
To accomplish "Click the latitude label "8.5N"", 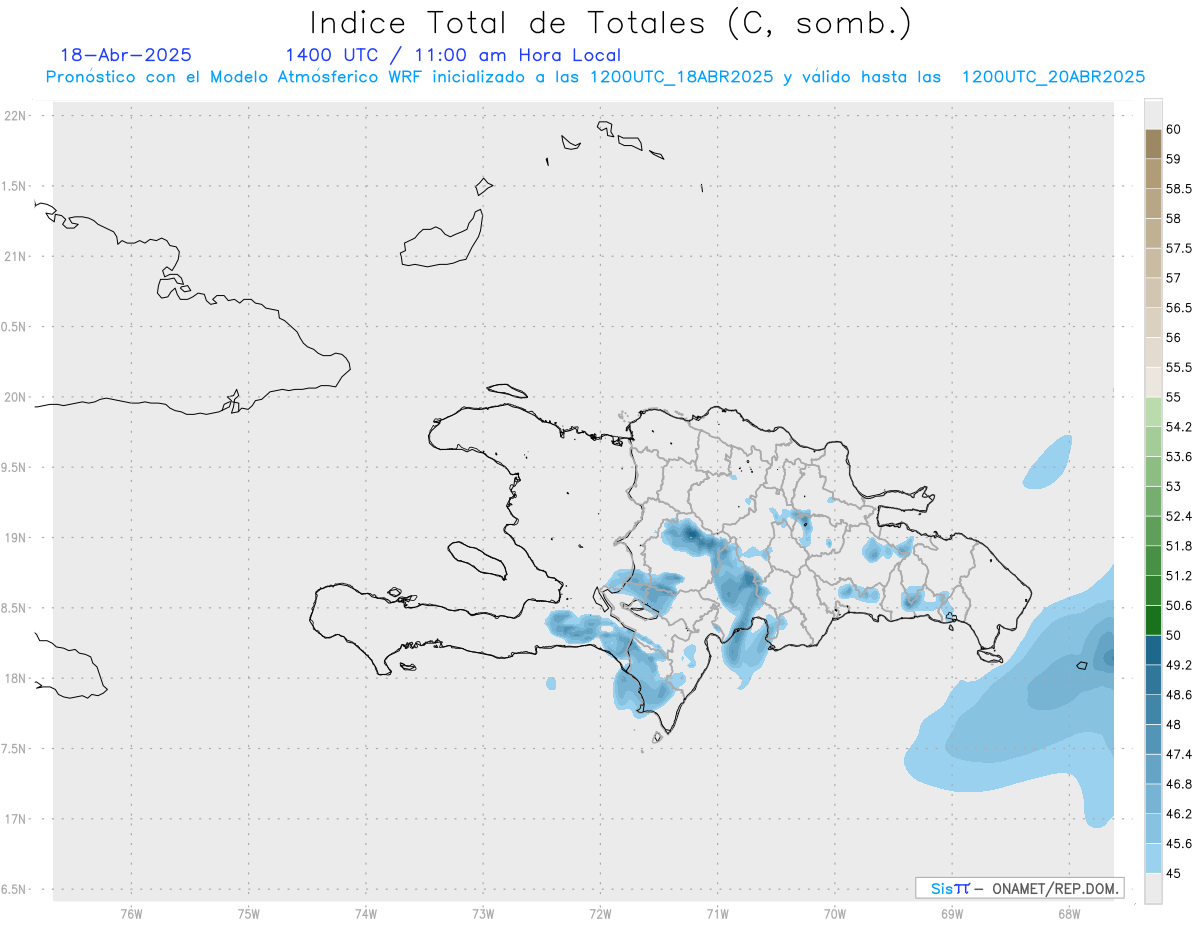I will pos(13,608).
